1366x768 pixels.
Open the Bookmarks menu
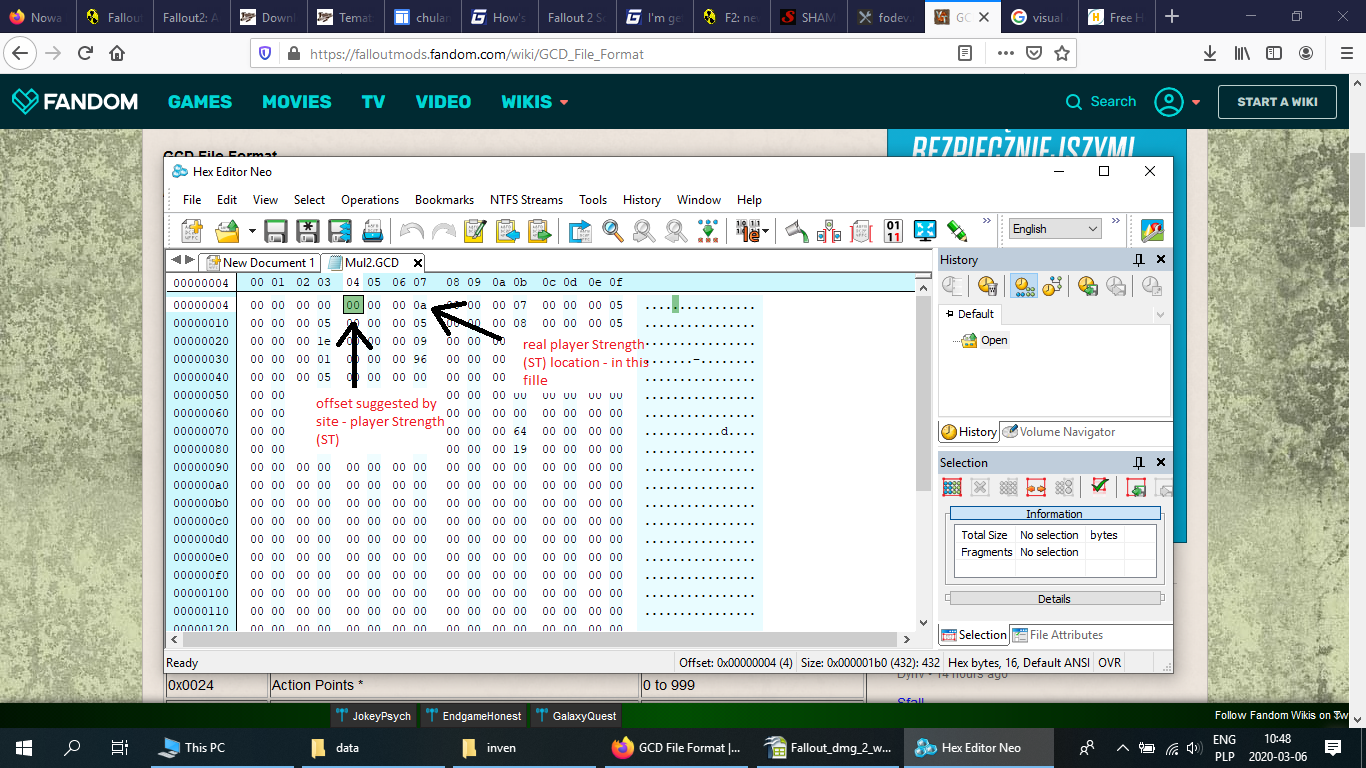(x=444, y=199)
